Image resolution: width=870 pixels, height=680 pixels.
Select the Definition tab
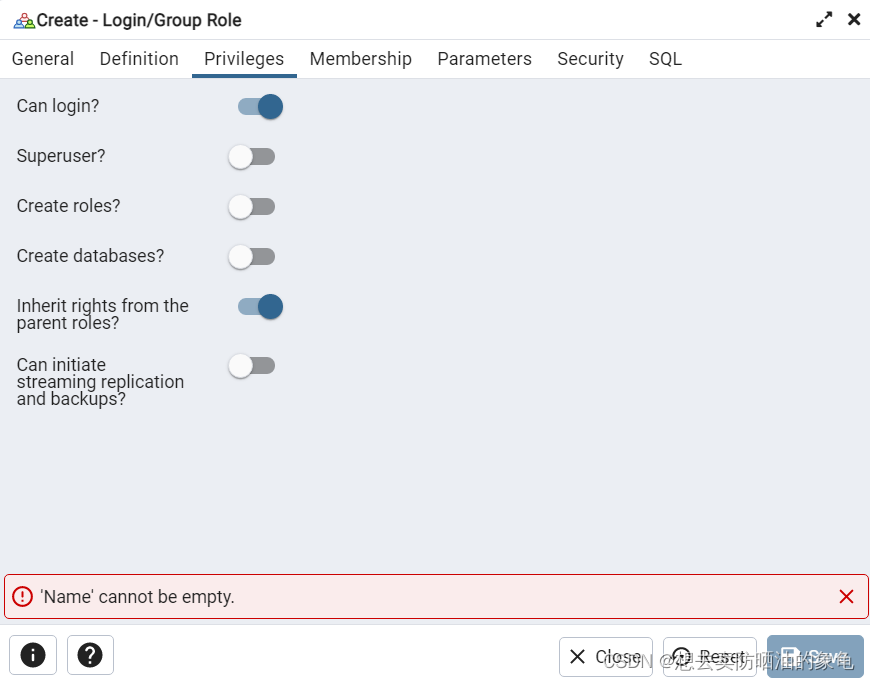[139, 59]
